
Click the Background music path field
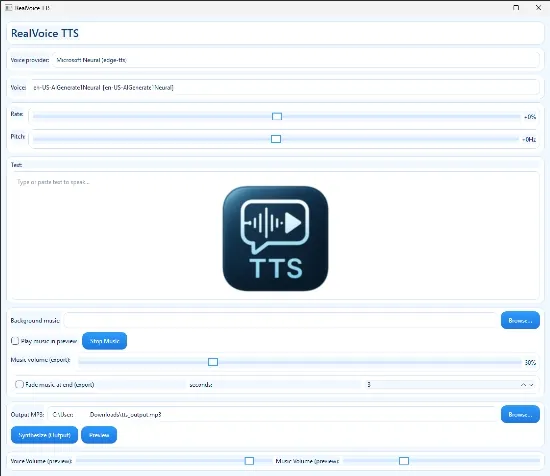coord(281,320)
